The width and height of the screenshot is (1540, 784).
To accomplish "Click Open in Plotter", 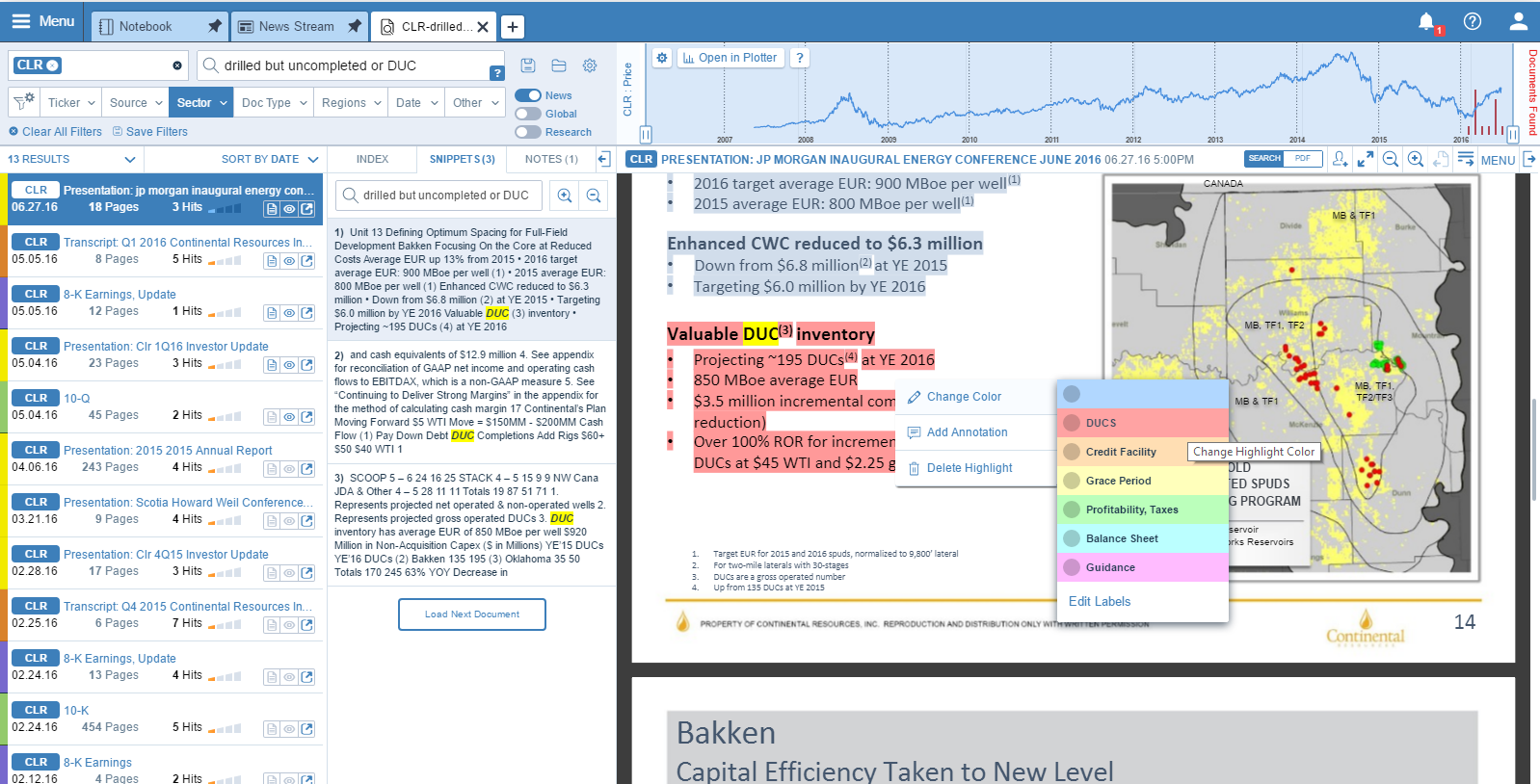I will coord(730,58).
